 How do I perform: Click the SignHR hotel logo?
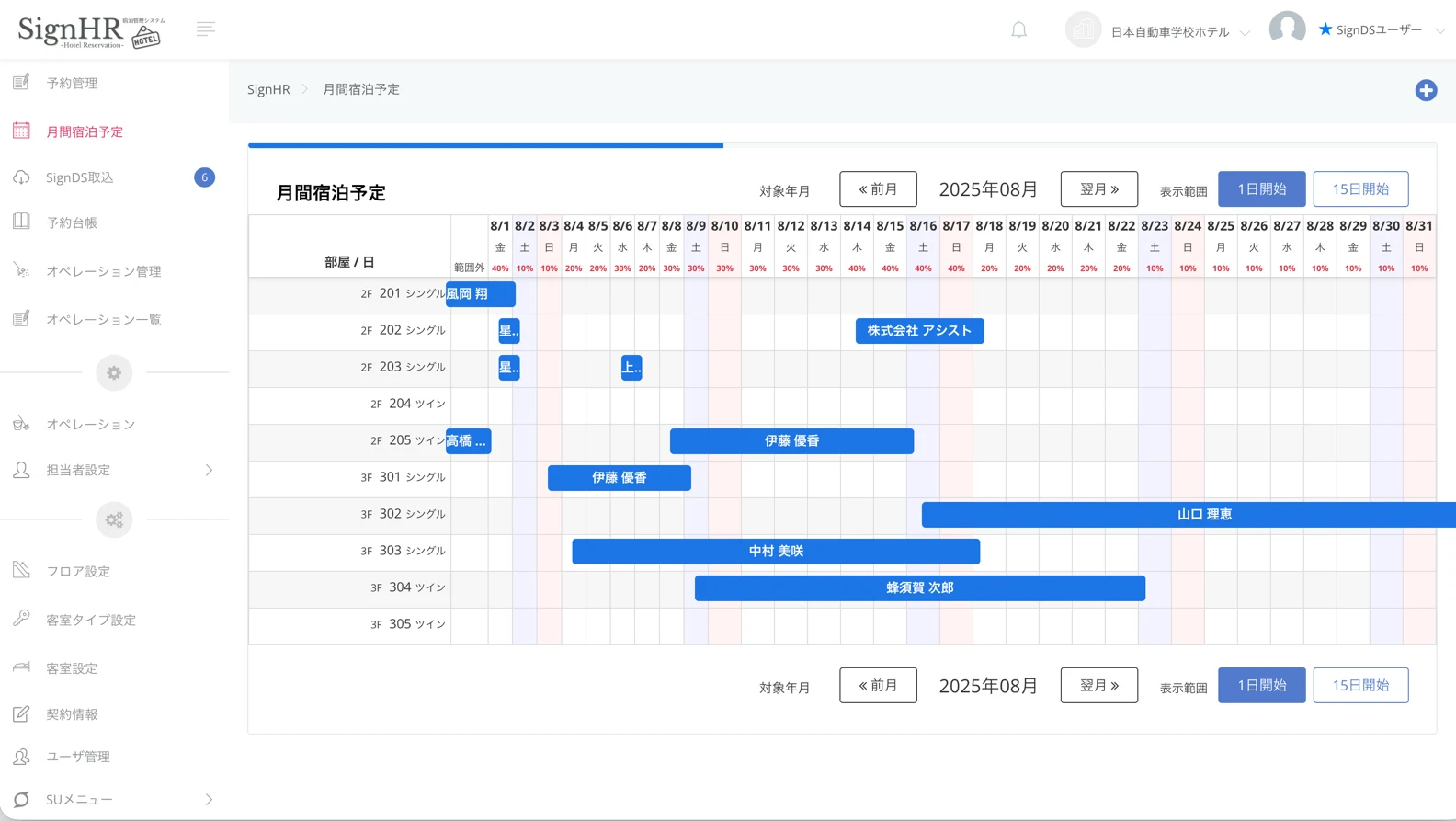[92, 31]
